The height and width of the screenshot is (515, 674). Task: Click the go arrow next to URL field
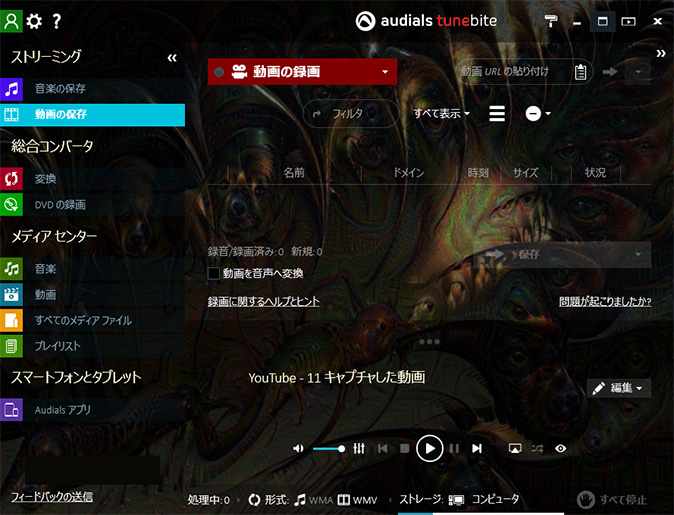coord(610,71)
